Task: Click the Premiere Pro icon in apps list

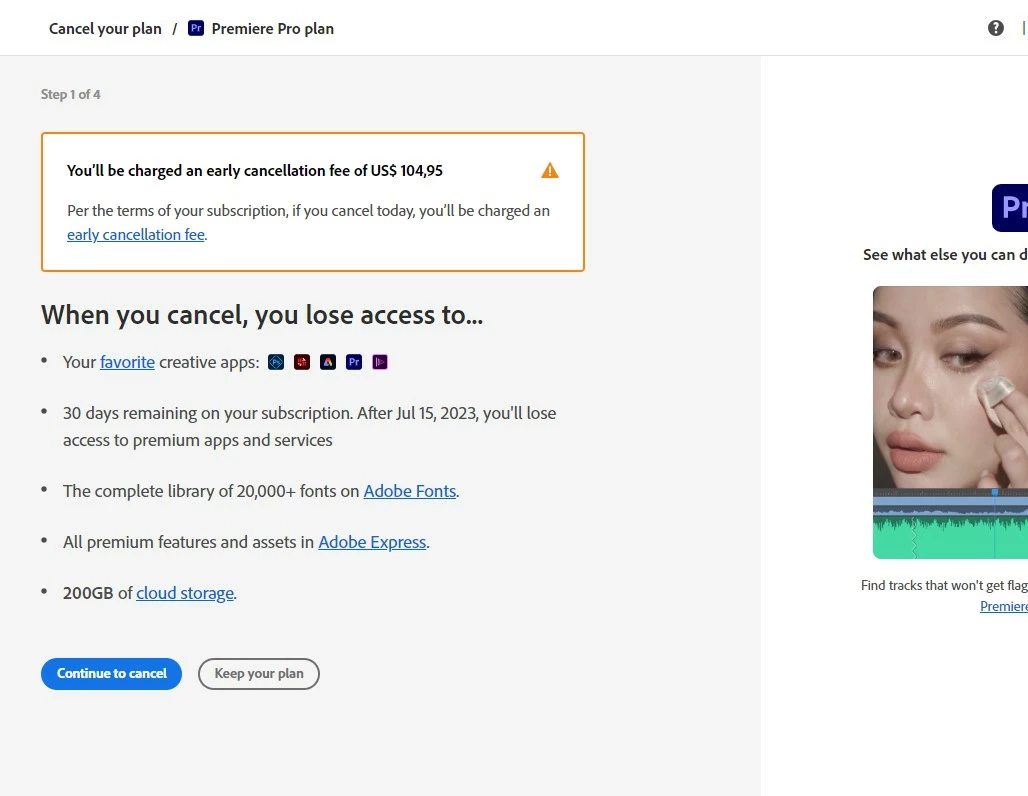Action: tap(354, 362)
